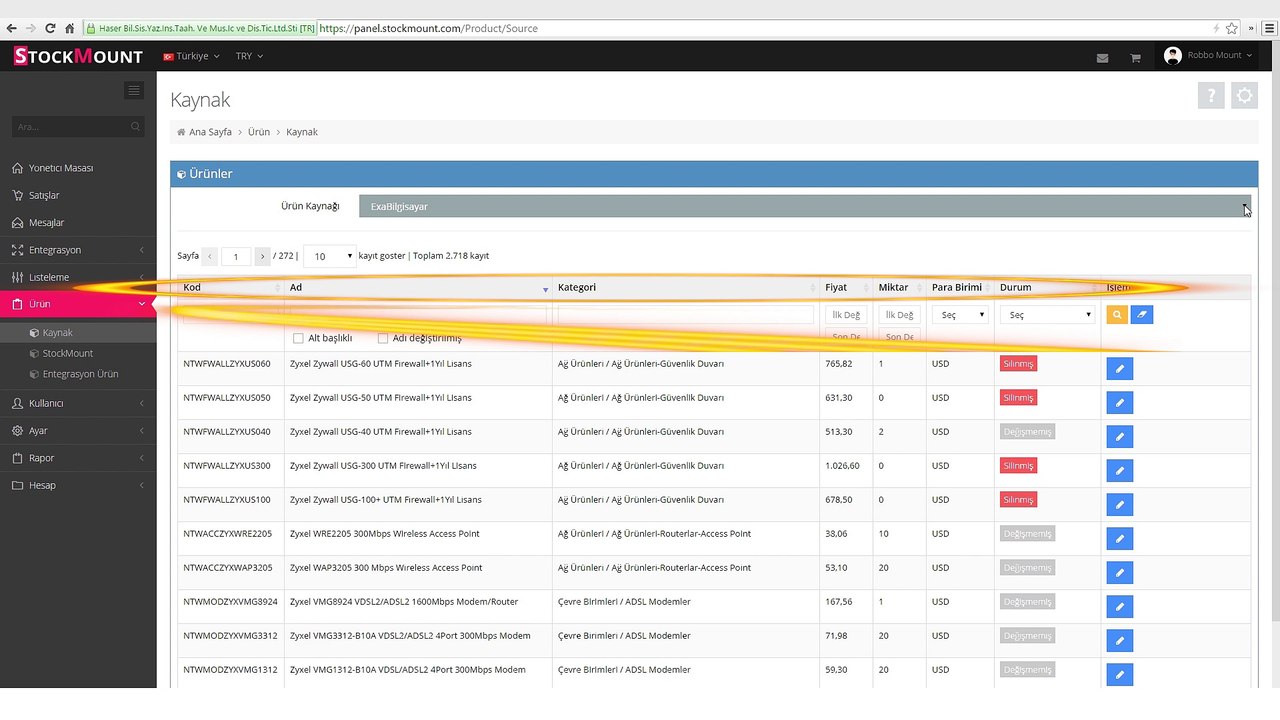Viewport: 1280px width, 720px height.
Task: Open the help question mark icon
Action: tap(1211, 96)
